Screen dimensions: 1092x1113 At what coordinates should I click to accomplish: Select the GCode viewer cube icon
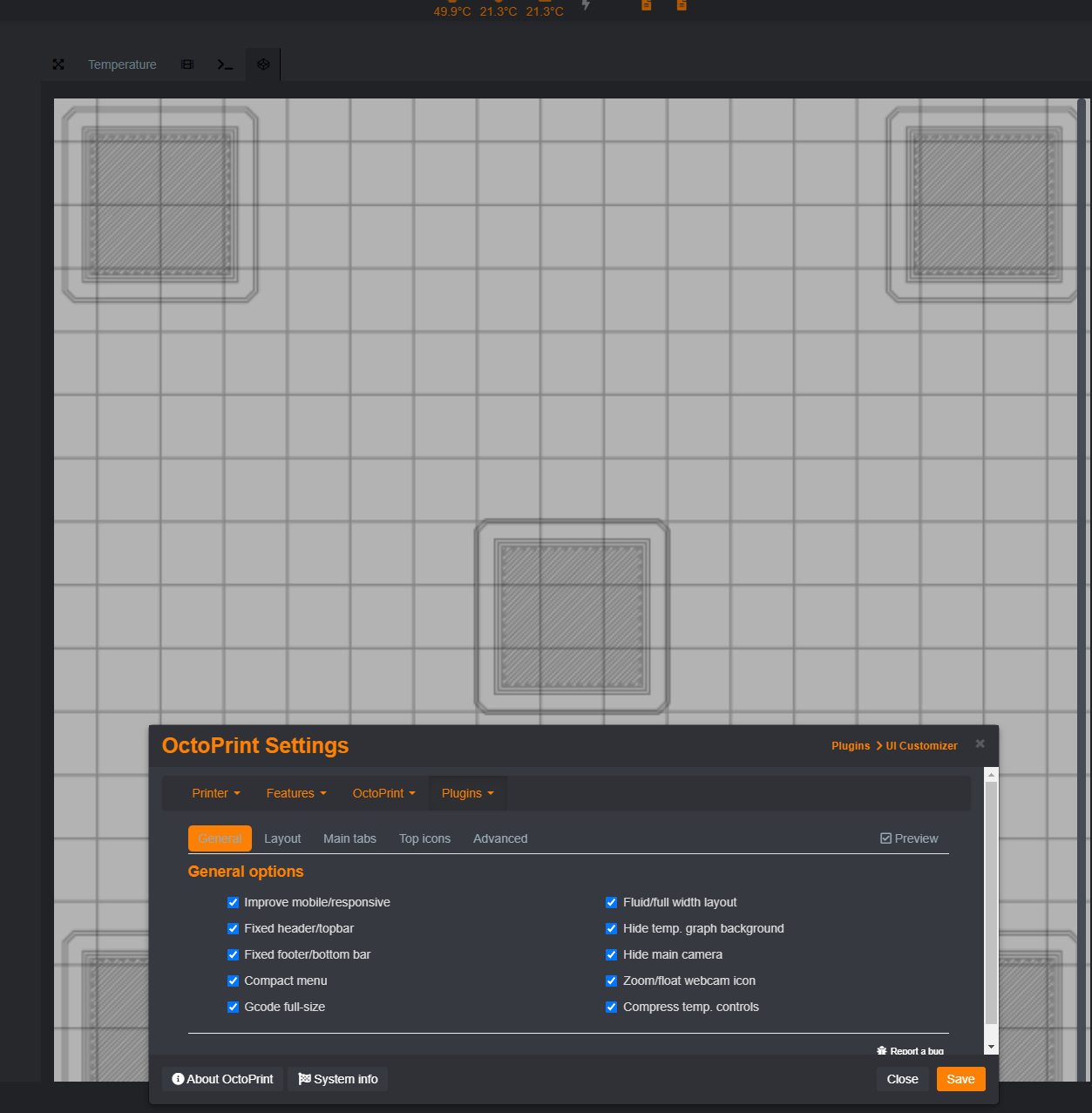point(262,64)
